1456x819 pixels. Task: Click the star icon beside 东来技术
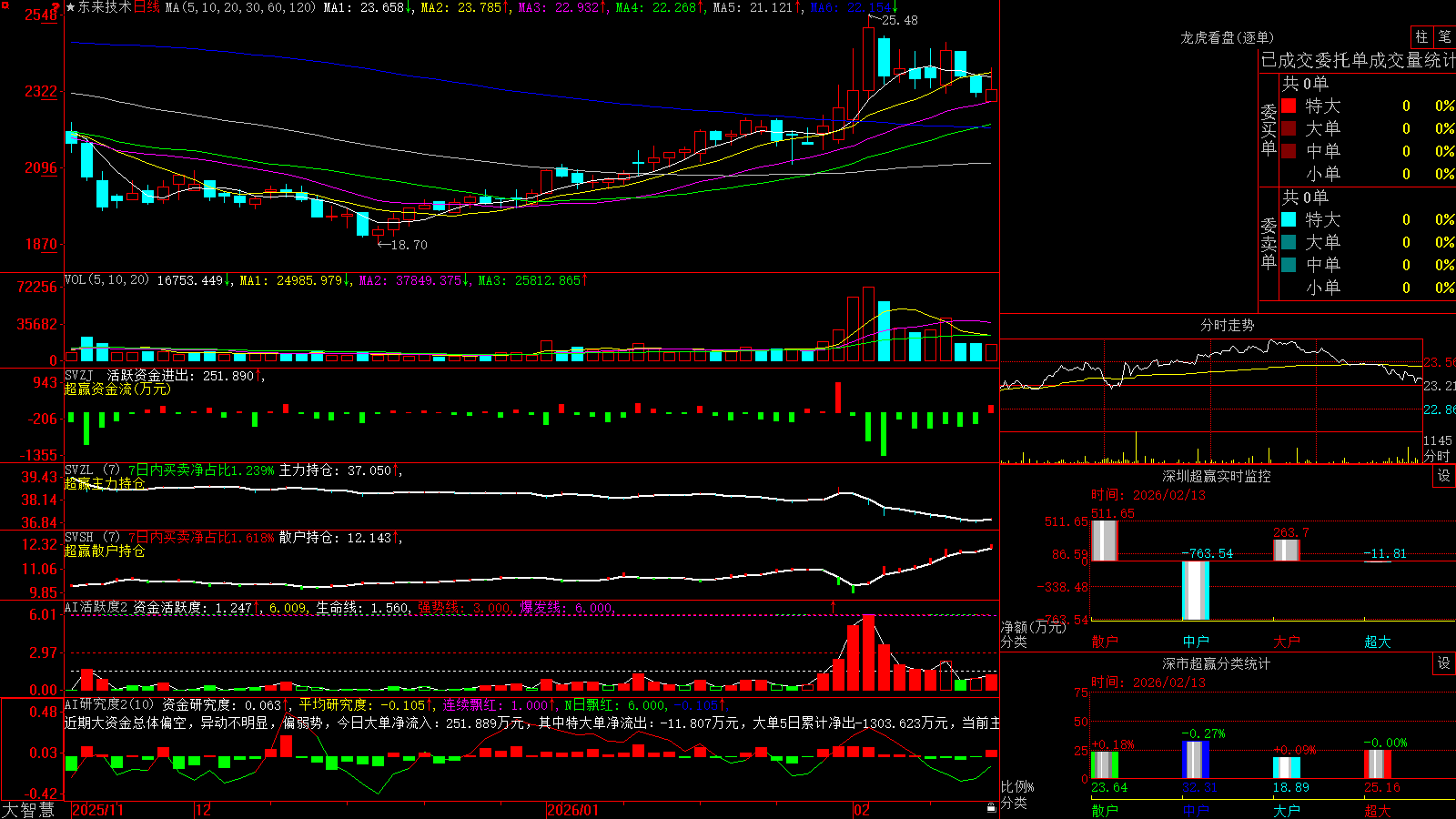[x=70, y=7]
